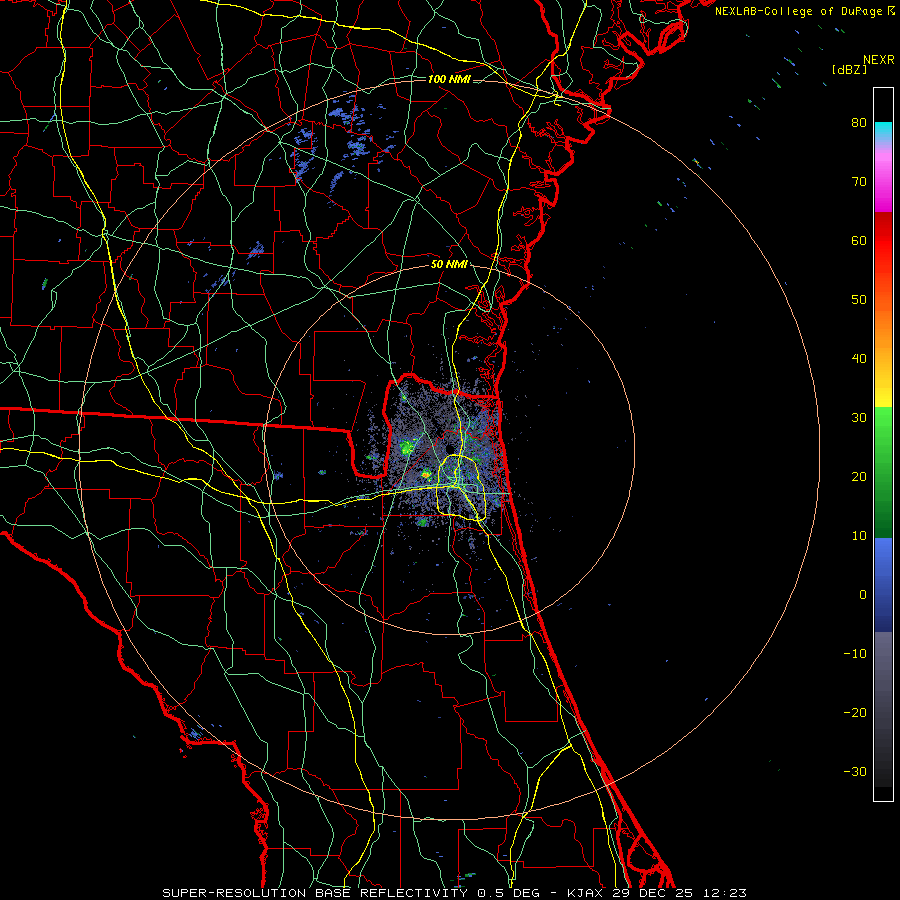Click the 40 dBZ scale value
The image size is (900, 900).
coord(859,359)
